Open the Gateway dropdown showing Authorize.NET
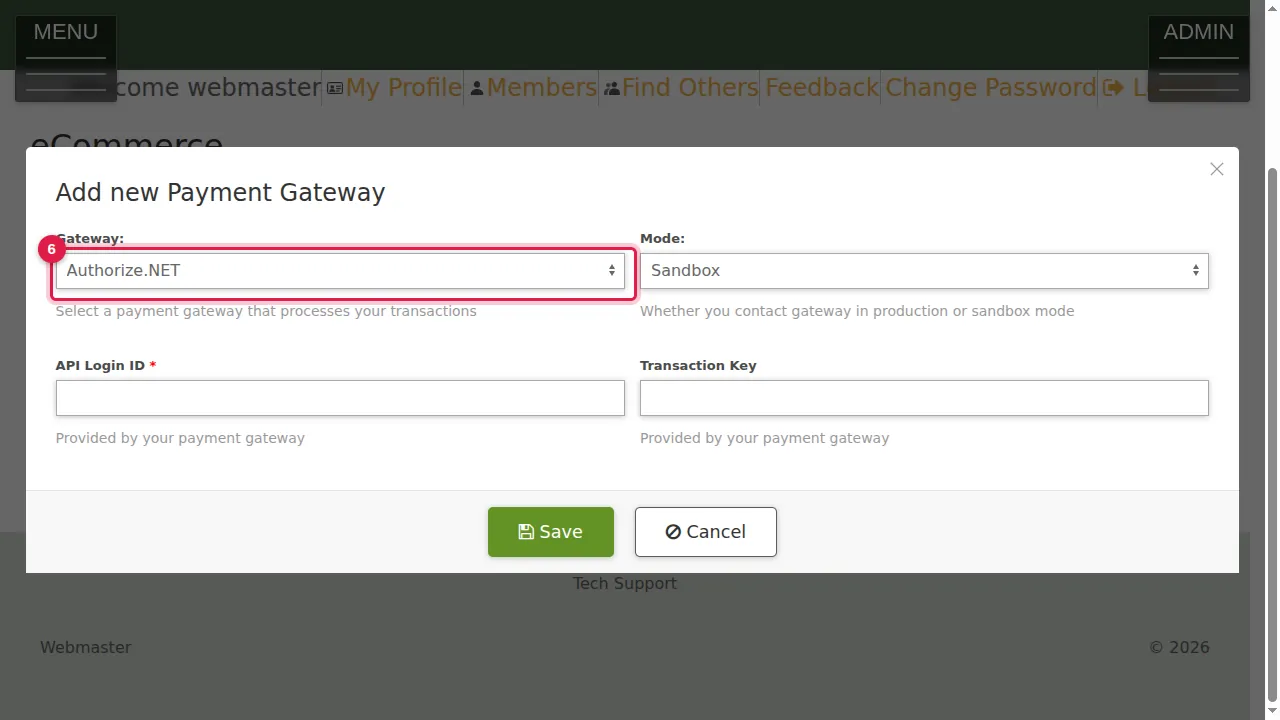1280x720 pixels. tap(340, 271)
